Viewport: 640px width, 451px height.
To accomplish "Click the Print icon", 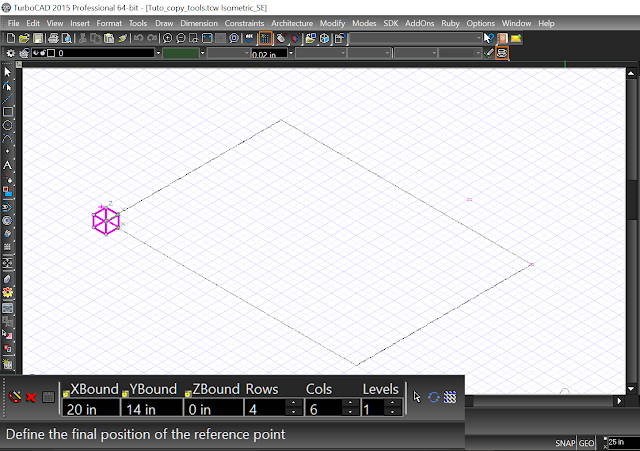I will 53,38.
